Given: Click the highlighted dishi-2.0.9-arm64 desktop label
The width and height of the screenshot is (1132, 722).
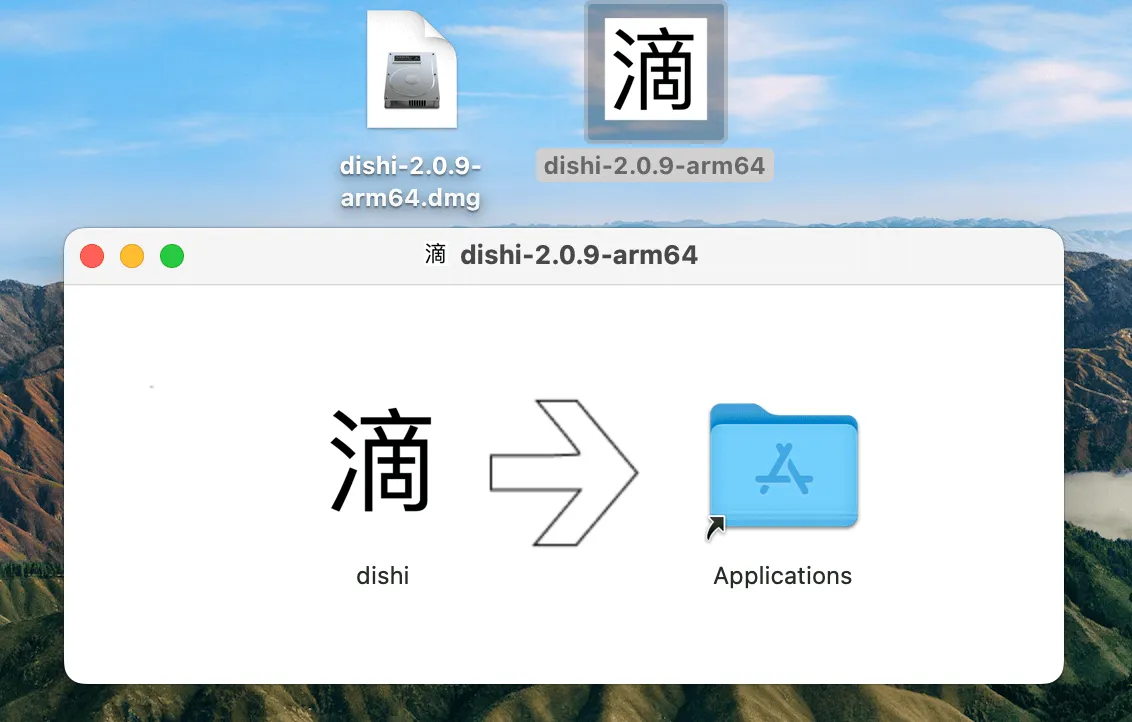Looking at the screenshot, I should [x=654, y=165].
